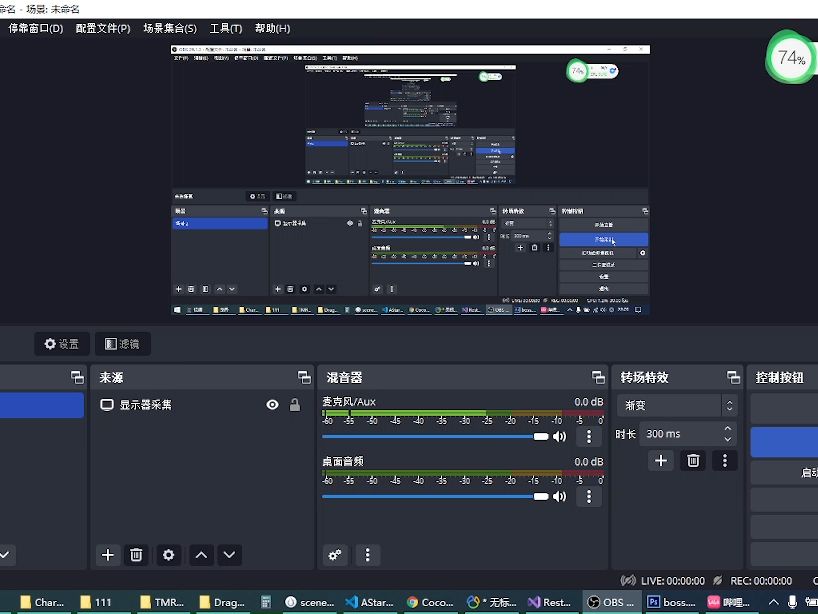Undock the scenes panel via its float icon
Viewport: 818px width, 614px height.
(x=77, y=377)
